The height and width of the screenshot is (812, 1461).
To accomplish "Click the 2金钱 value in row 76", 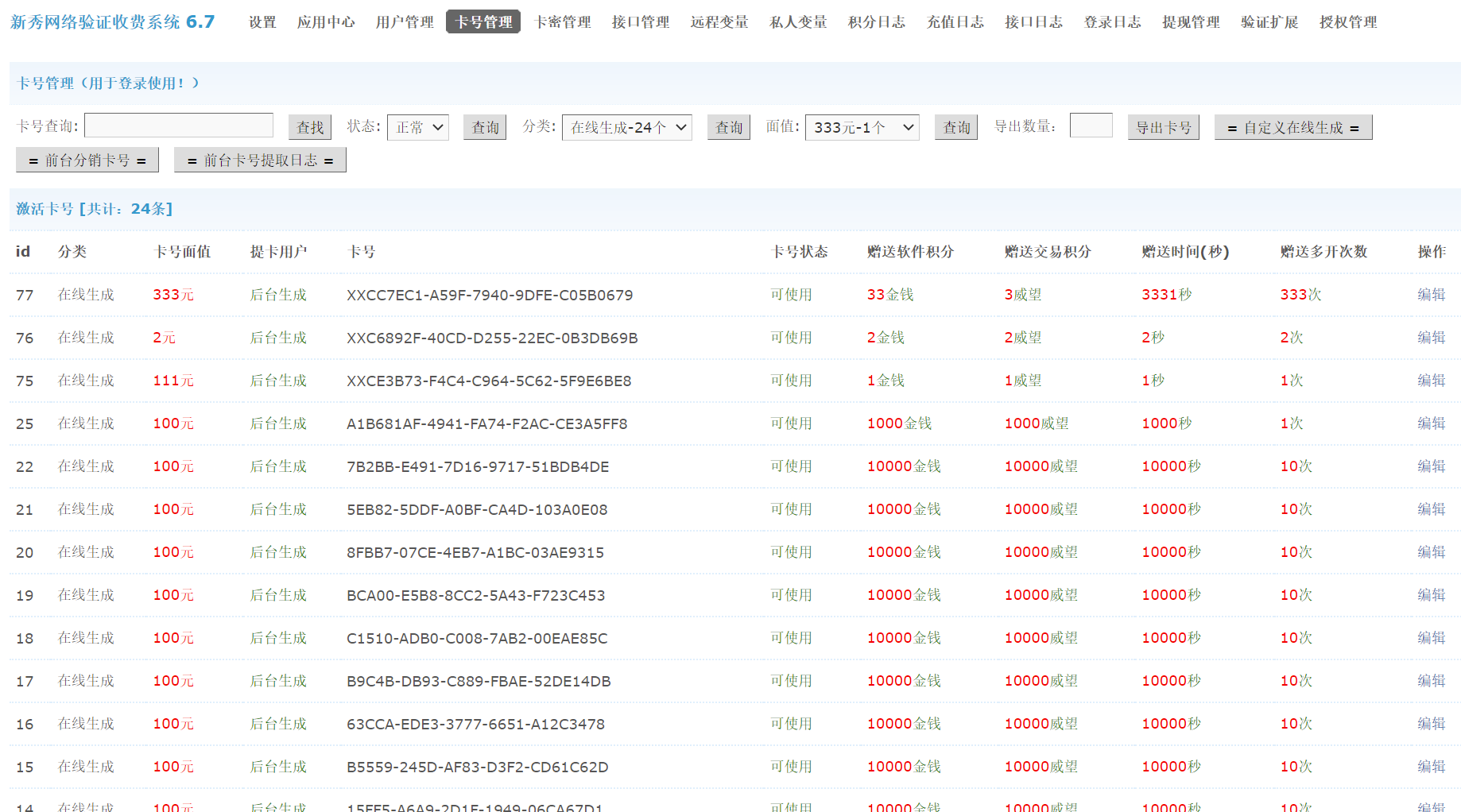I will tap(886, 338).
